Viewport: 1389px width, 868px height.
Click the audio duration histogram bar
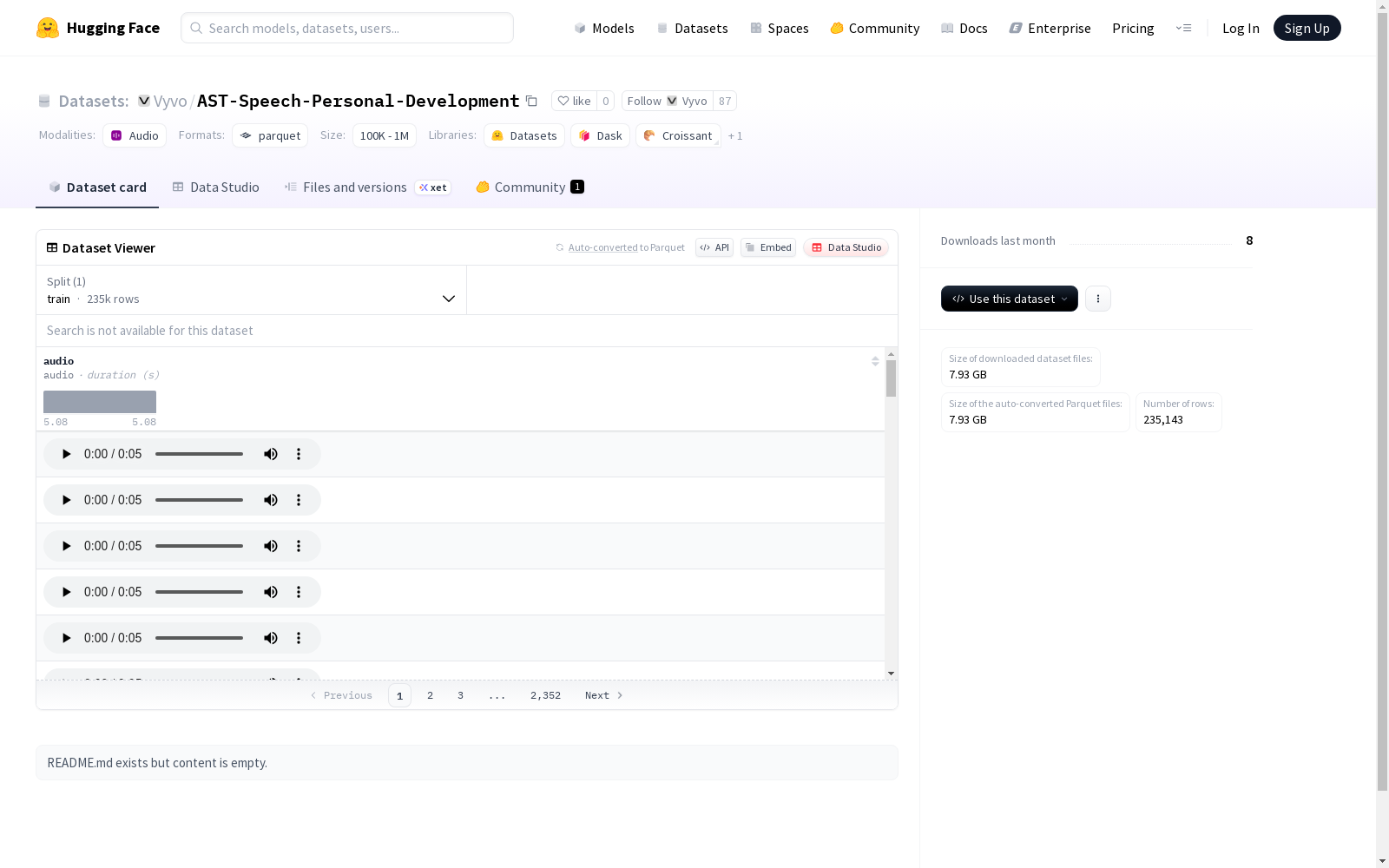coord(100,402)
